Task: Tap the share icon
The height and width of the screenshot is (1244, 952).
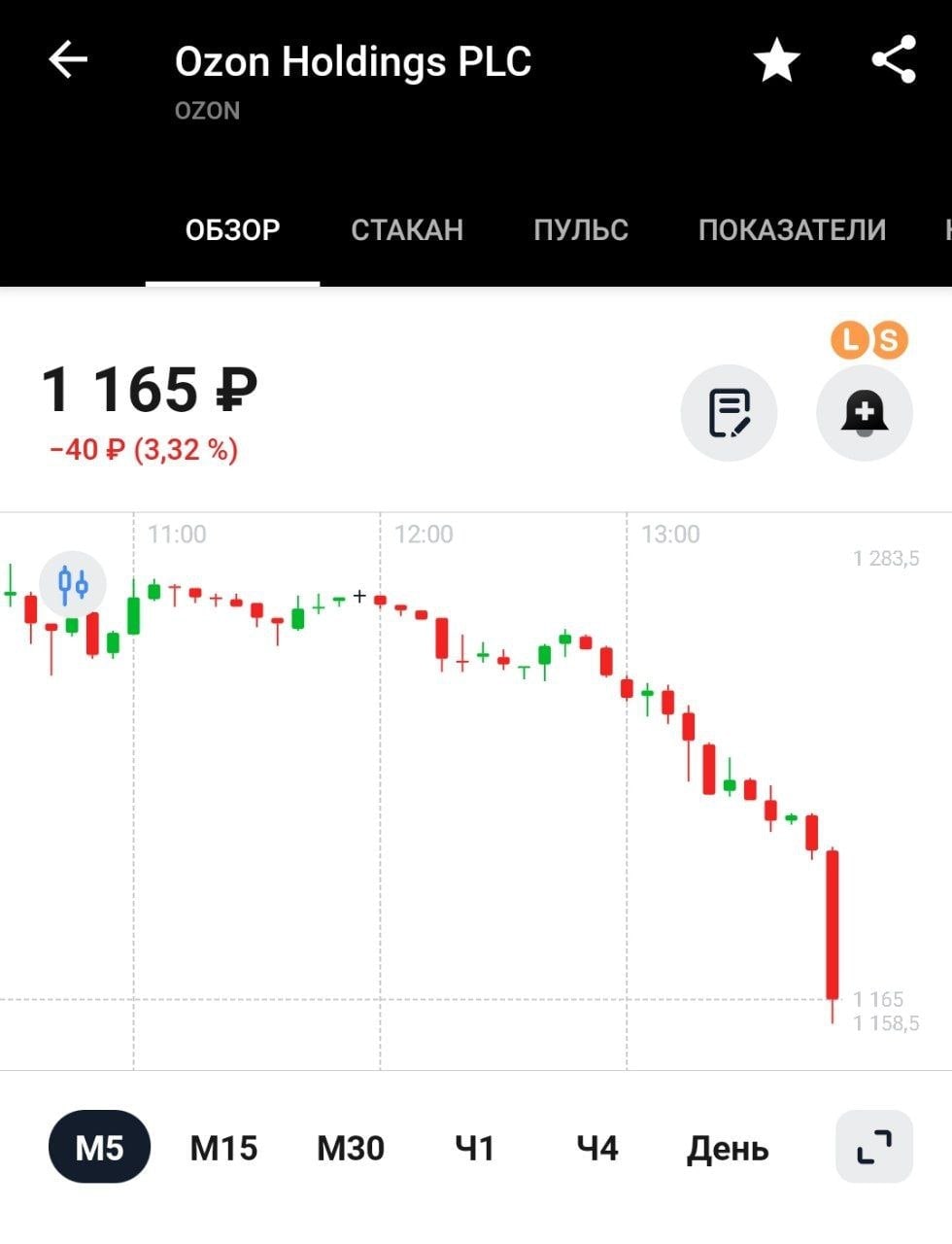Action: pyautogui.click(x=894, y=60)
